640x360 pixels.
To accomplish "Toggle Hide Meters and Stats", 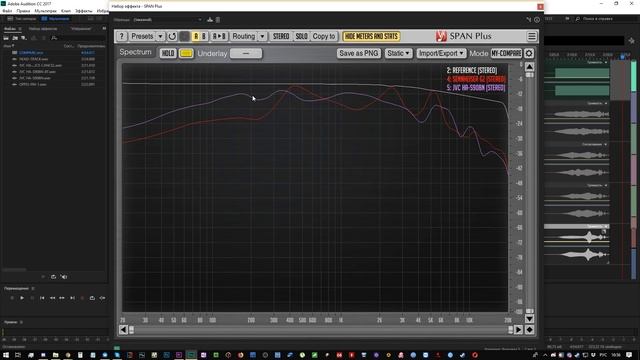I will (371, 36).
